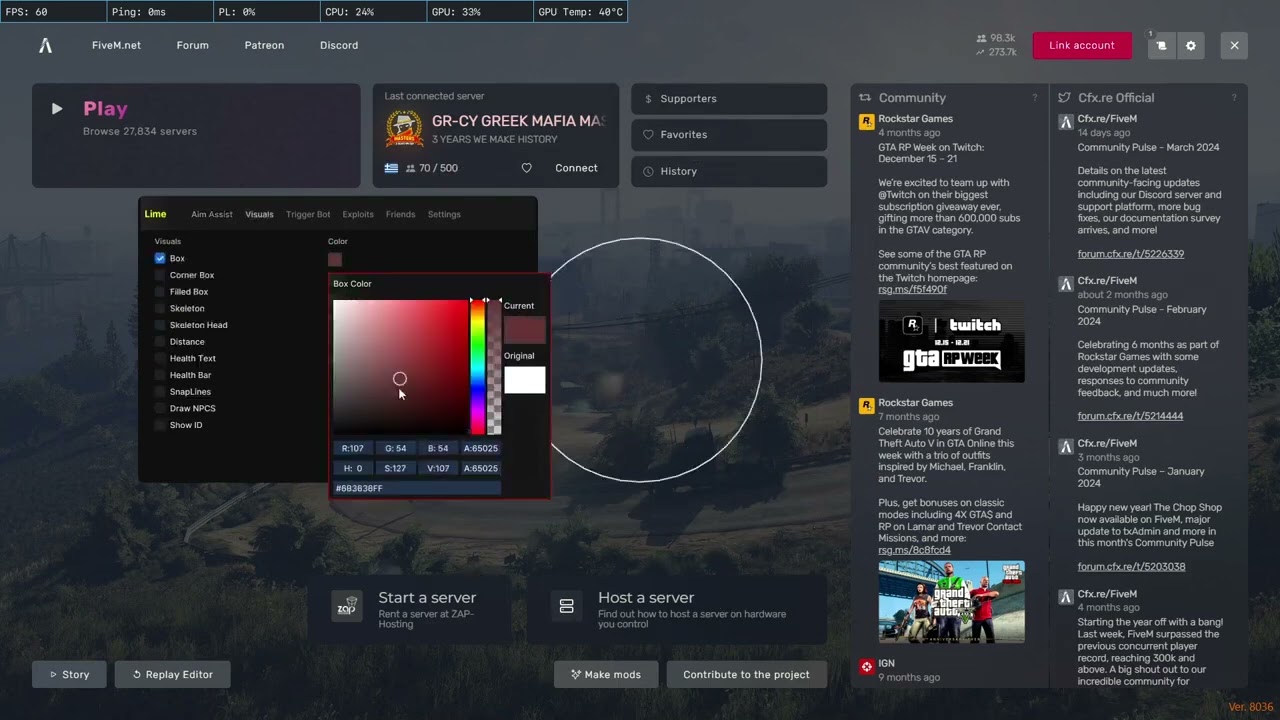Click the R:107 value field
Image resolution: width=1280 pixels, height=720 pixels.
[353, 448]
